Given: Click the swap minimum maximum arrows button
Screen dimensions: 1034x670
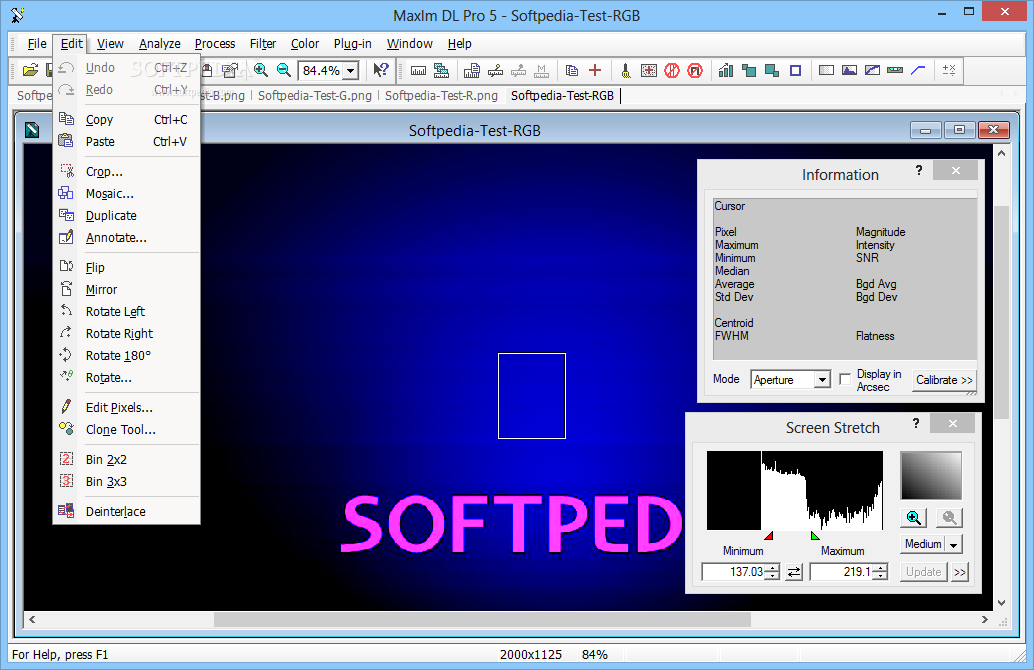Looking at the screenshot, I should click(795, 572).
